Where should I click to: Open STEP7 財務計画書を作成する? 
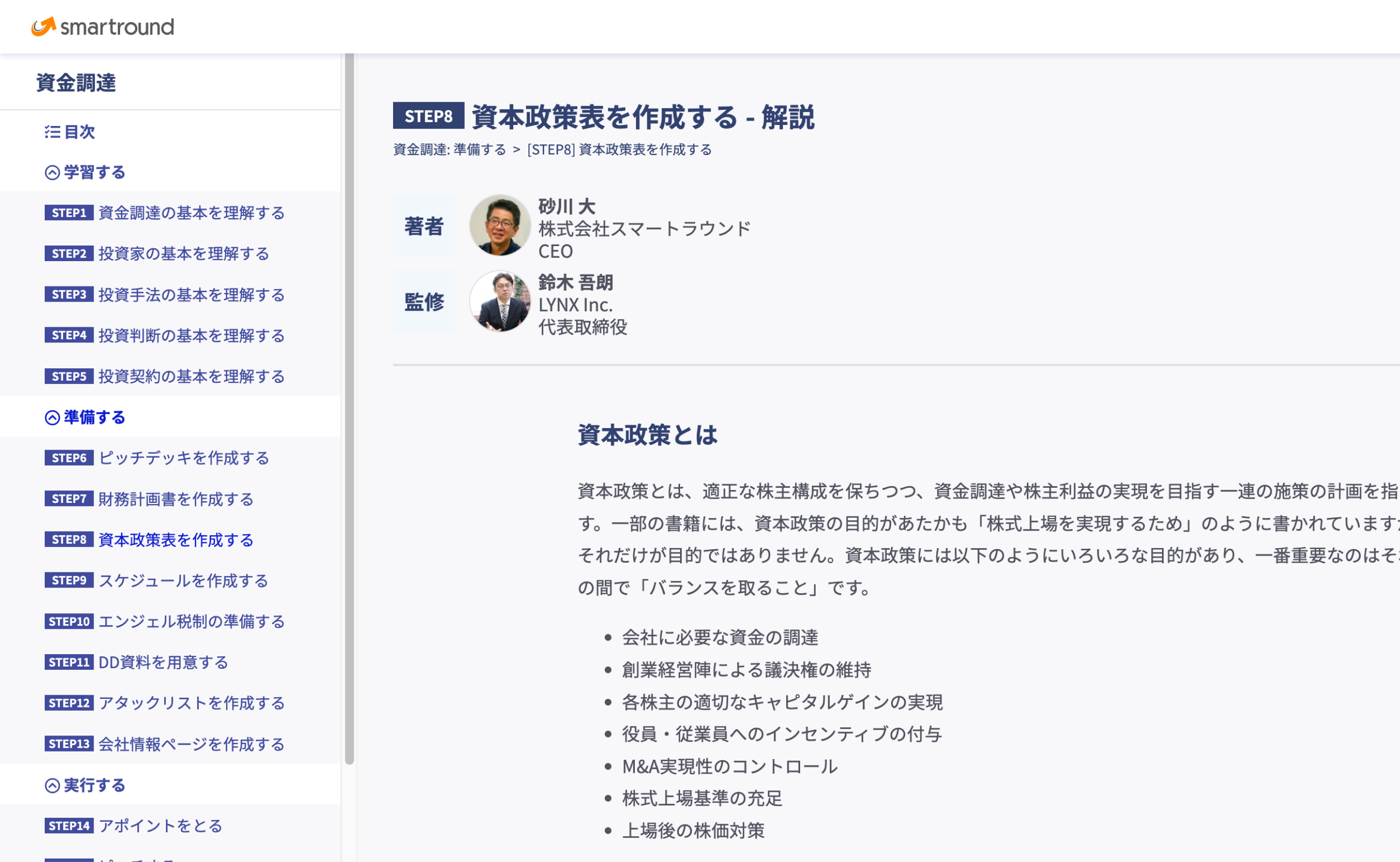(176, 500)
